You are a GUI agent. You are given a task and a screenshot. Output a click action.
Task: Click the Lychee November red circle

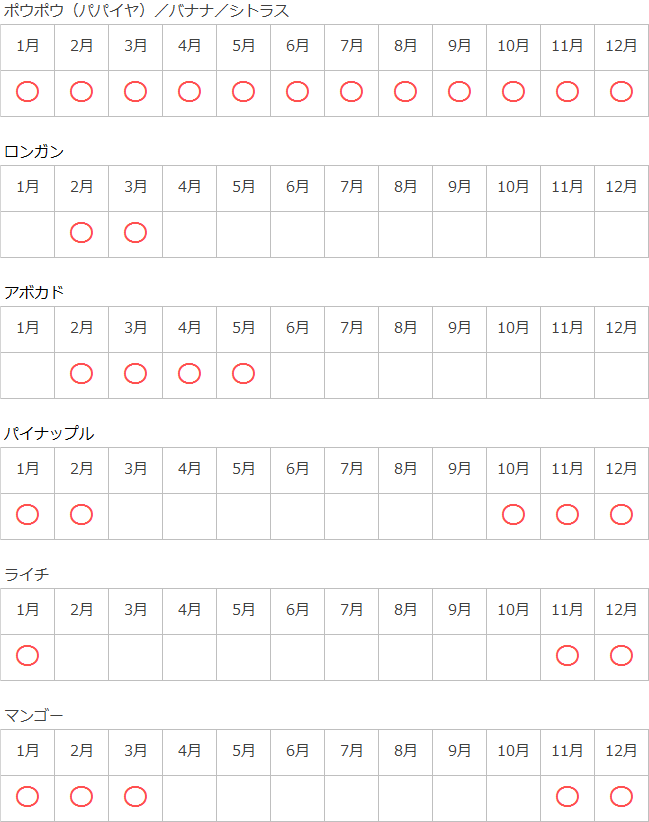(x=567, y=656)
